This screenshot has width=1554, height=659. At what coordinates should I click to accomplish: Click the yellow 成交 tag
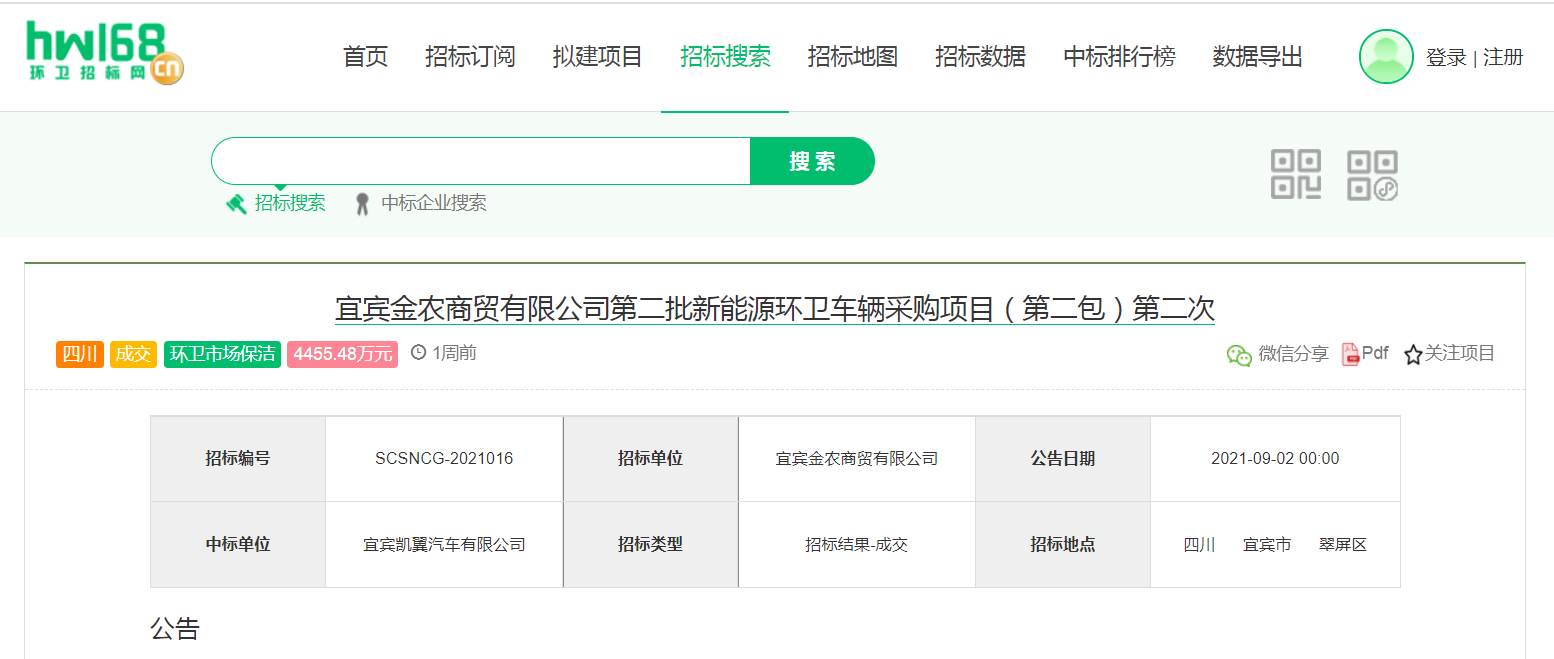click(133, 354)
